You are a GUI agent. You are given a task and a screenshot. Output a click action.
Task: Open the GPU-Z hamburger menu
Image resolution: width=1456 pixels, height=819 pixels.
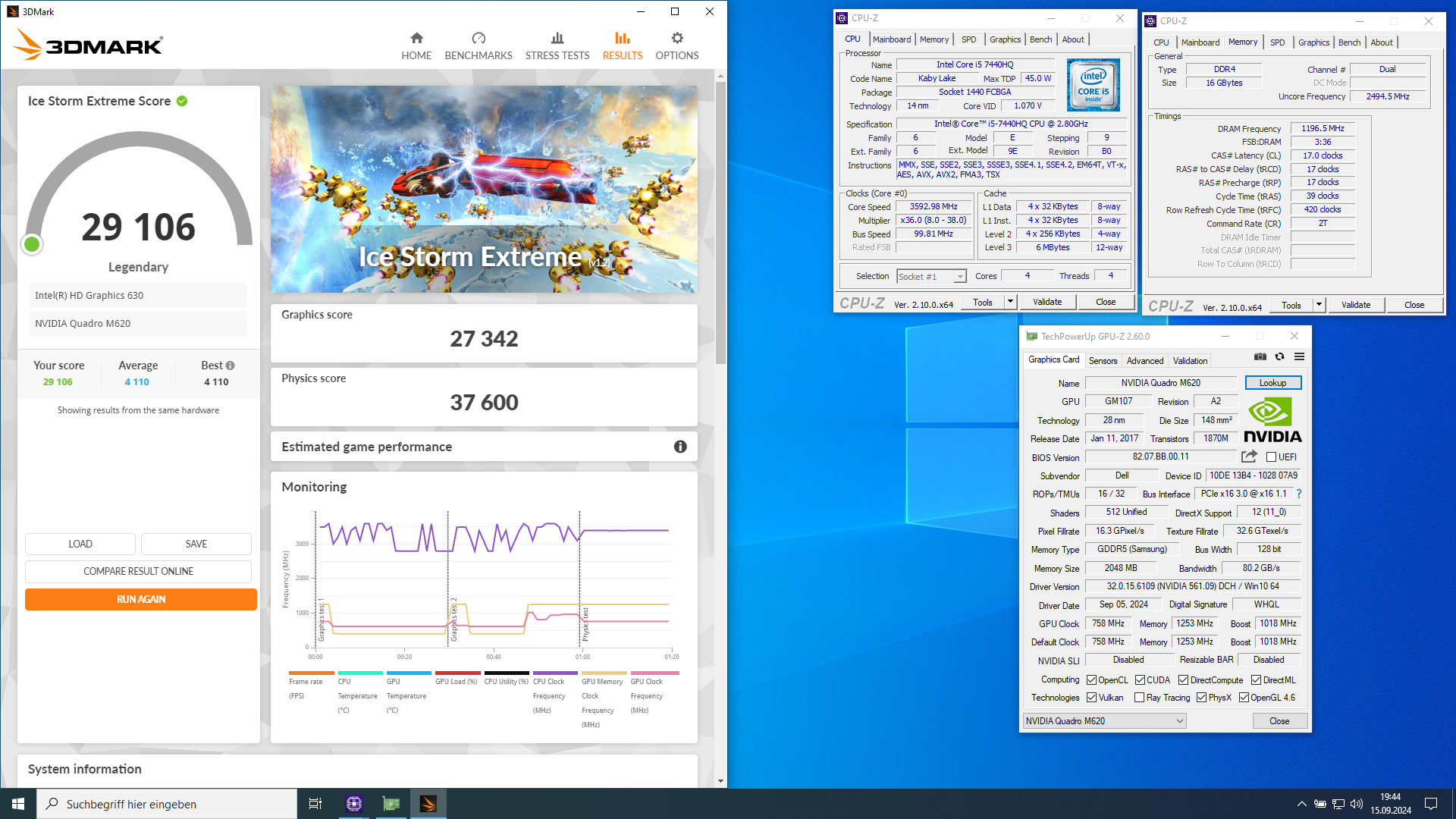click(x=1300, y=356)
